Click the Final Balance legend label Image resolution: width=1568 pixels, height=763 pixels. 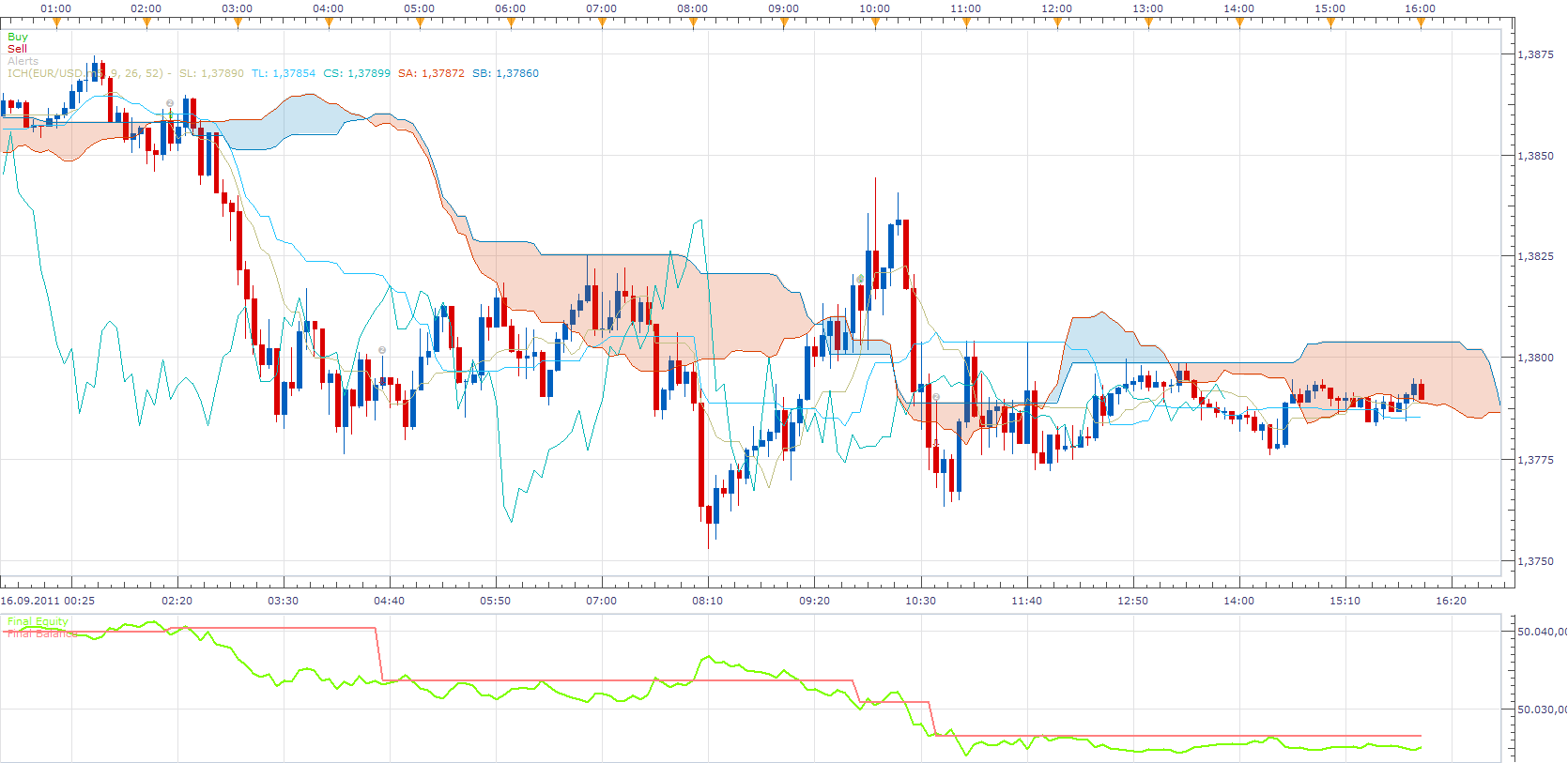(x=42, y=633)
